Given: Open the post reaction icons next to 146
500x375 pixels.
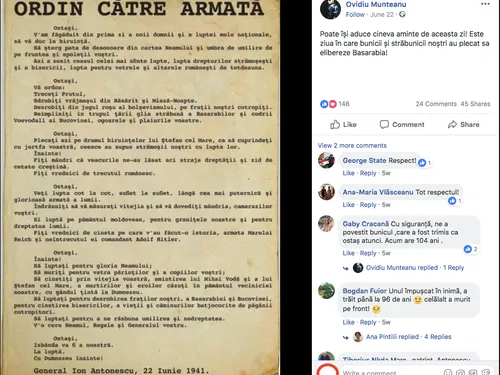Looking at the screenshot, I should click(328, 104).
